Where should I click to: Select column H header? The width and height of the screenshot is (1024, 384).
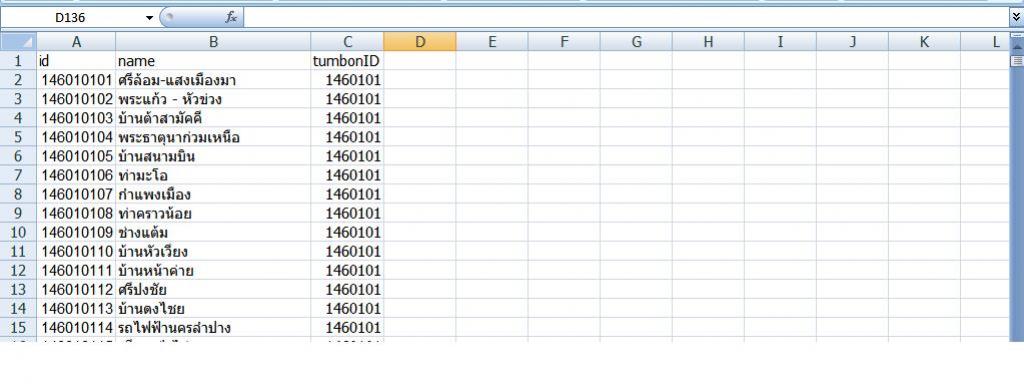[708, 42]
